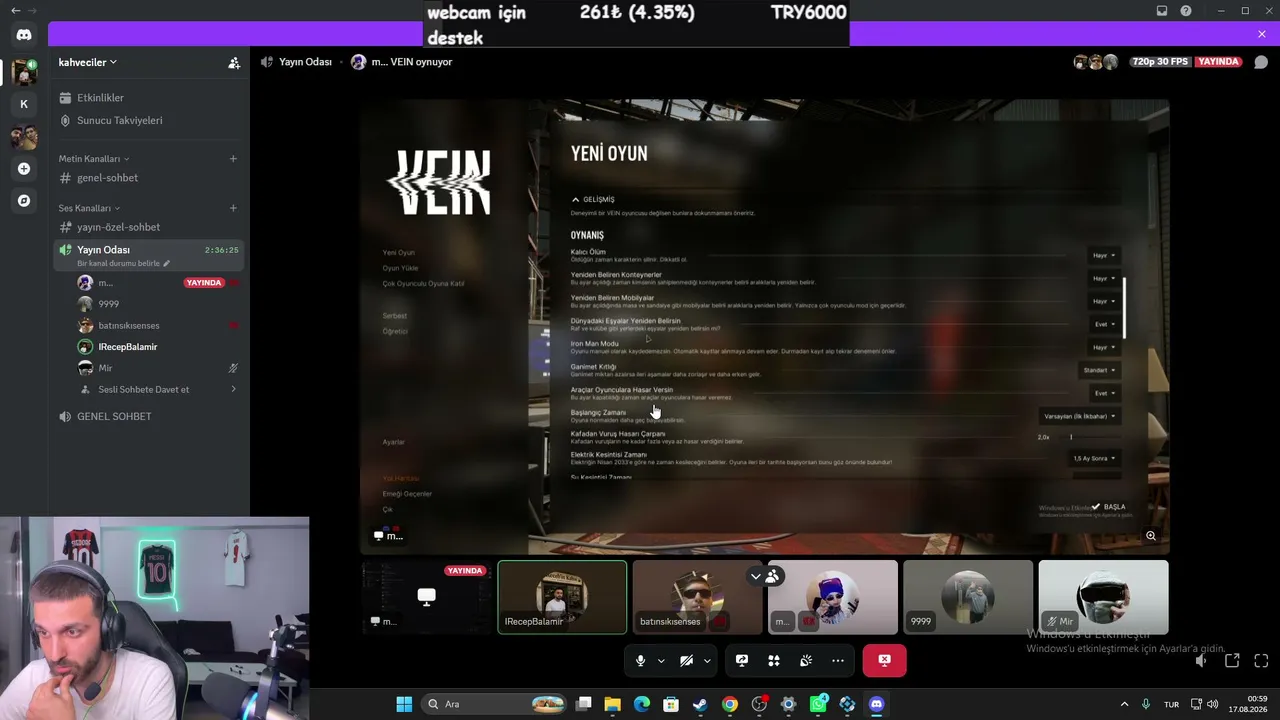Select the batınsıkısenses video tile

697,597
